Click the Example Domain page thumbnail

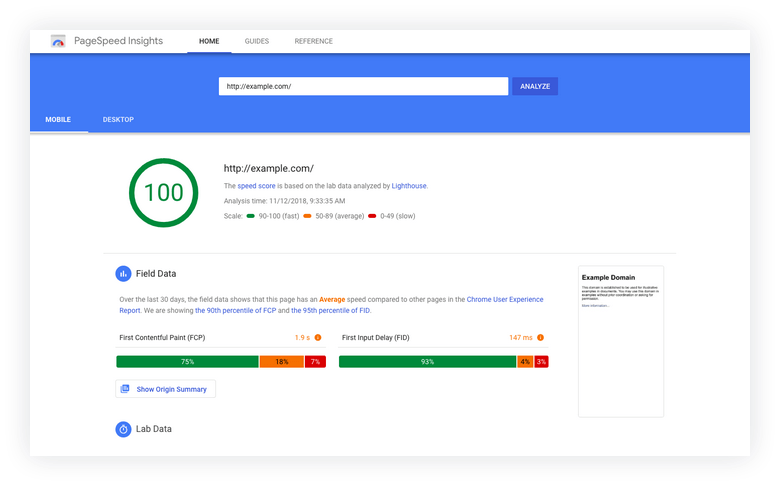621,341
